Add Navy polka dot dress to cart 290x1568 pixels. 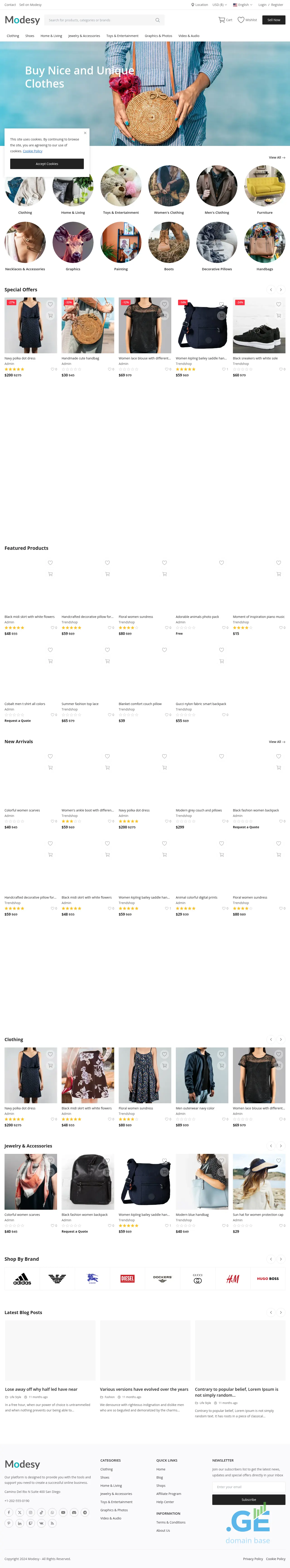51,315
